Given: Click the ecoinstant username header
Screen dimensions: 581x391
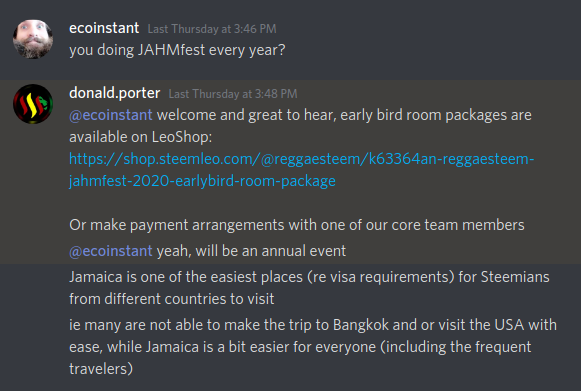Looking at the screenshot, I should (104, 28).
